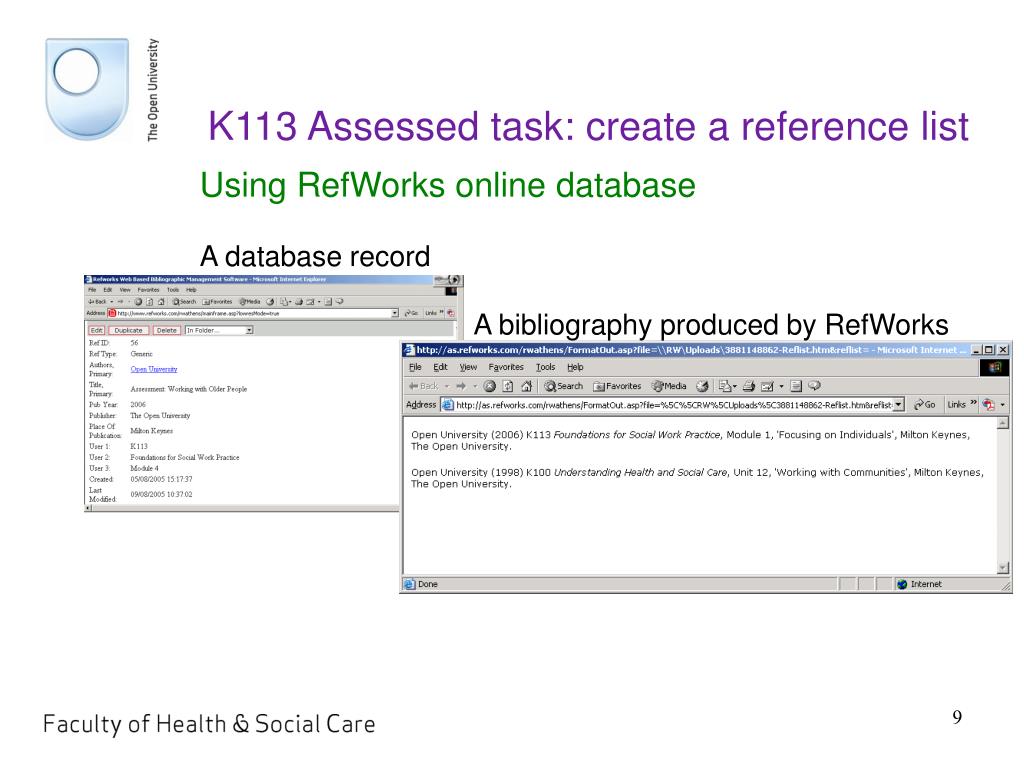Image resolution: width=1024 pixels, height=768 pixels.
Task: Click Edit button in RefWorks record
Action: (97, 330)
